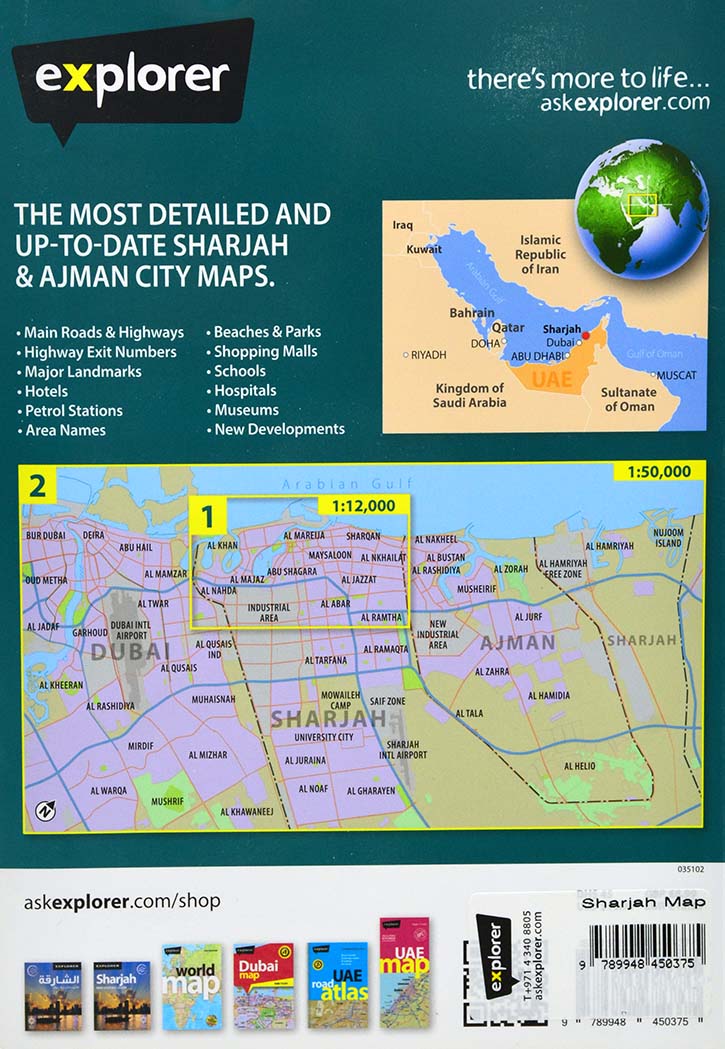Click the UAE road atlas cover
The width and height of the screenshot is (725, 1049).
click(338, 985)
